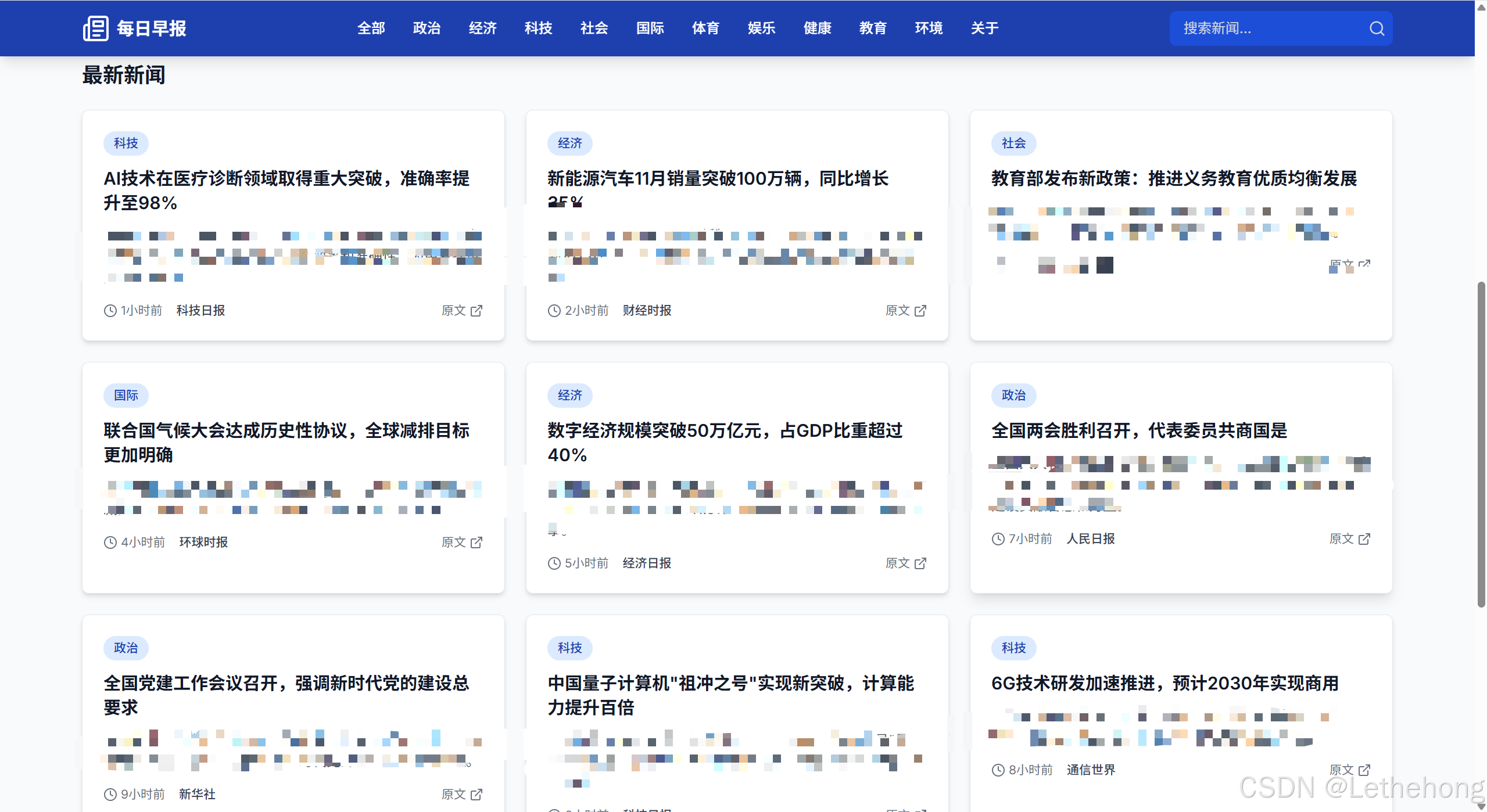Select the 全部 navigation tab
This screenshot has width=1487, height=812.
[371, 28]
